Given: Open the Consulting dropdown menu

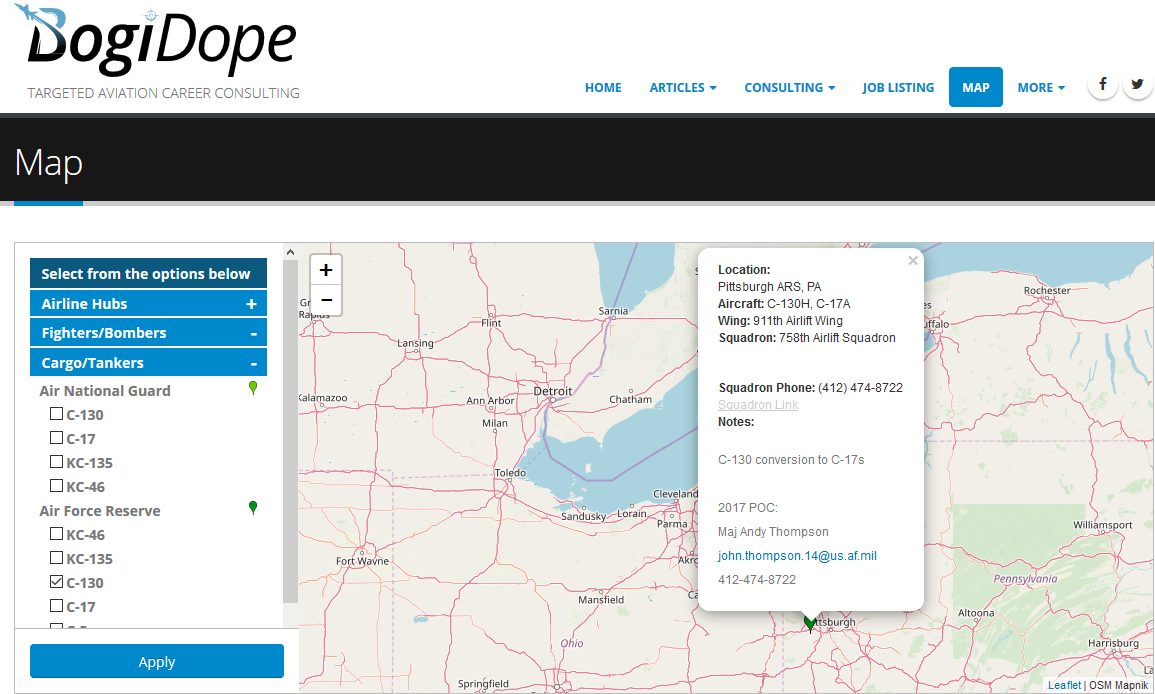Looking at the screenshot, I should tap(790, 87).
